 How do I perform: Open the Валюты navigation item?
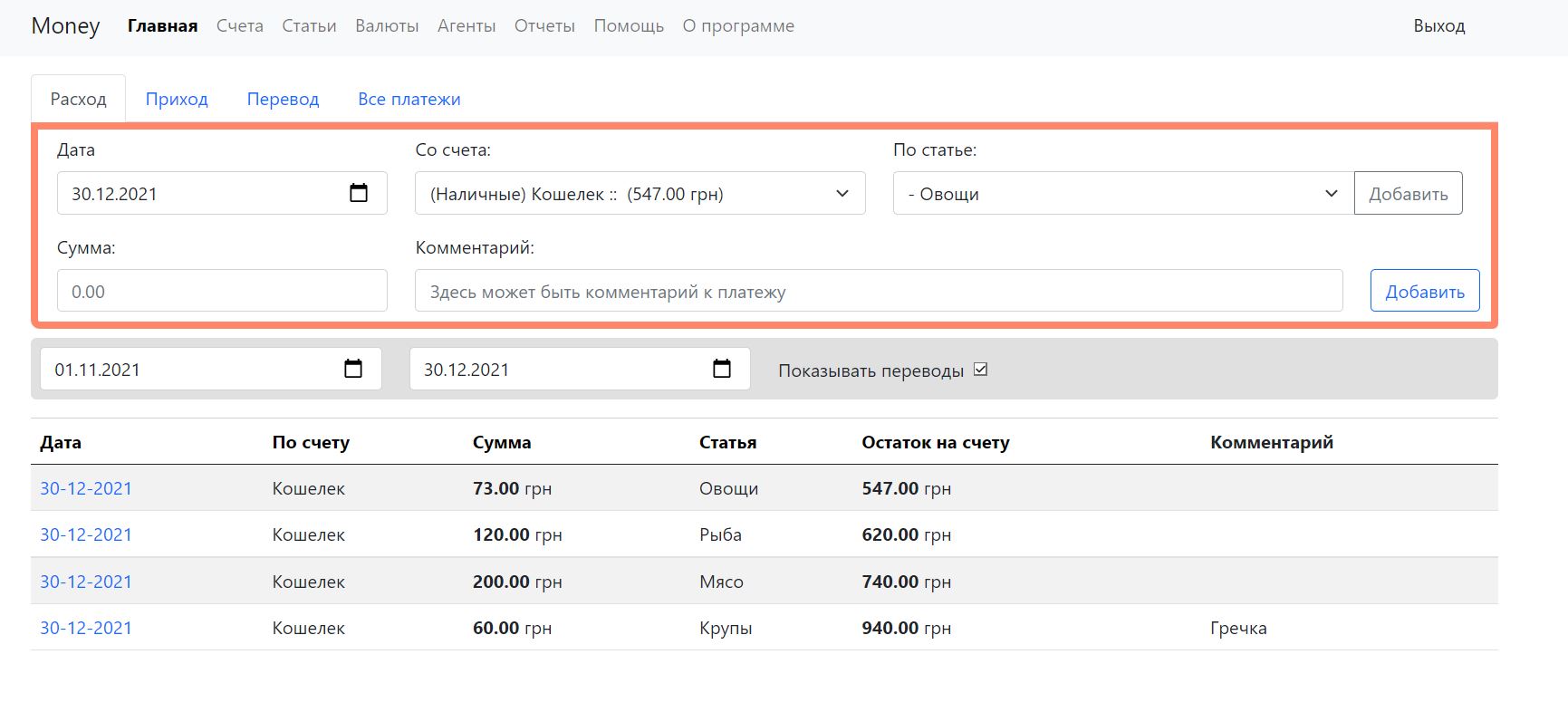click(387, 26)
